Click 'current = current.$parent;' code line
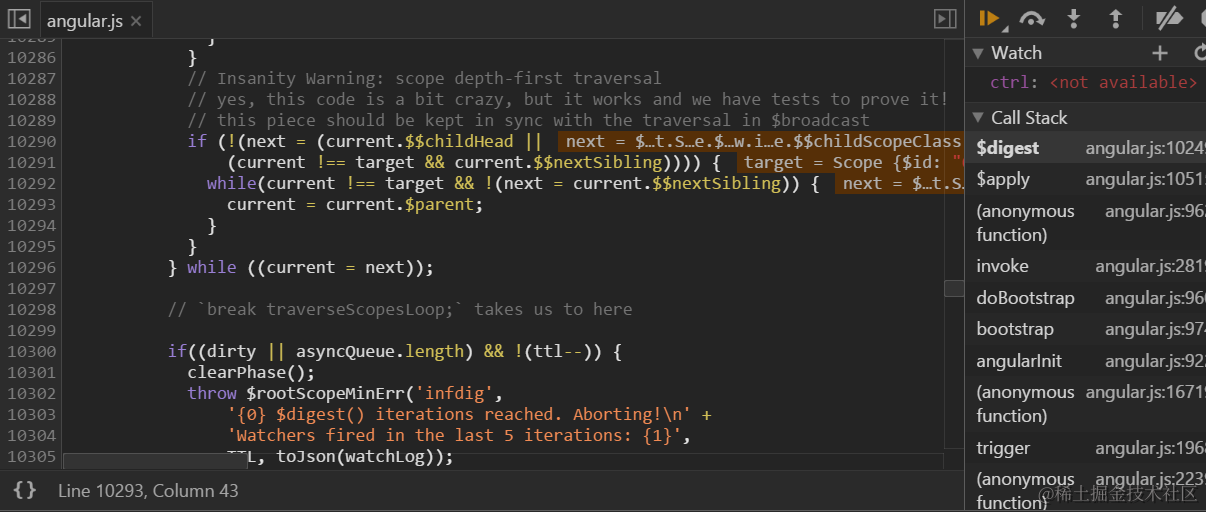1206x512 pixels. pos(355,204)
